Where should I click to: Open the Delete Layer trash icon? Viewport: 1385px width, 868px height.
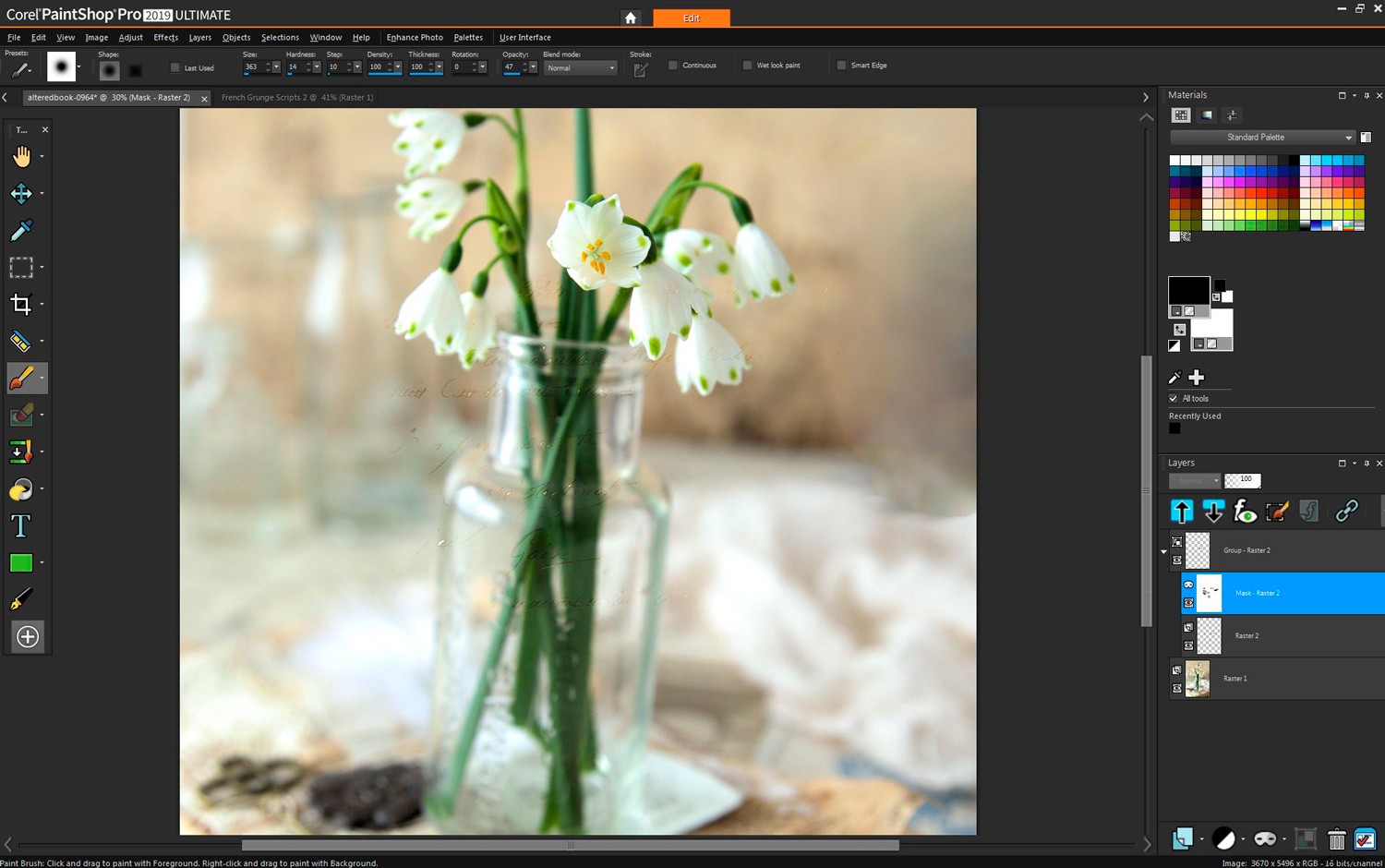pos(1337,838)
